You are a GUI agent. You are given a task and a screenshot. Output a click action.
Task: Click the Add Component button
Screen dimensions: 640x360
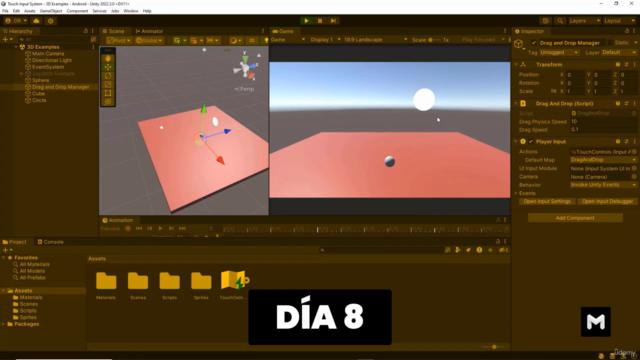click(x=575, y=218)
